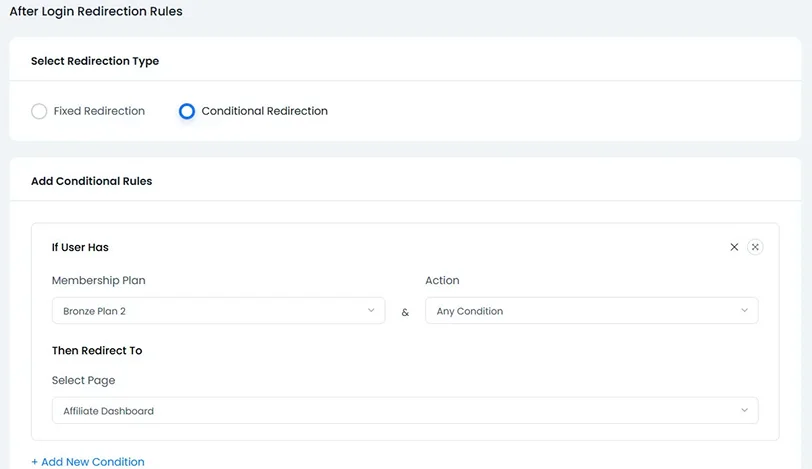Select the Fixed Redirection radio button

tap(39, 111)
